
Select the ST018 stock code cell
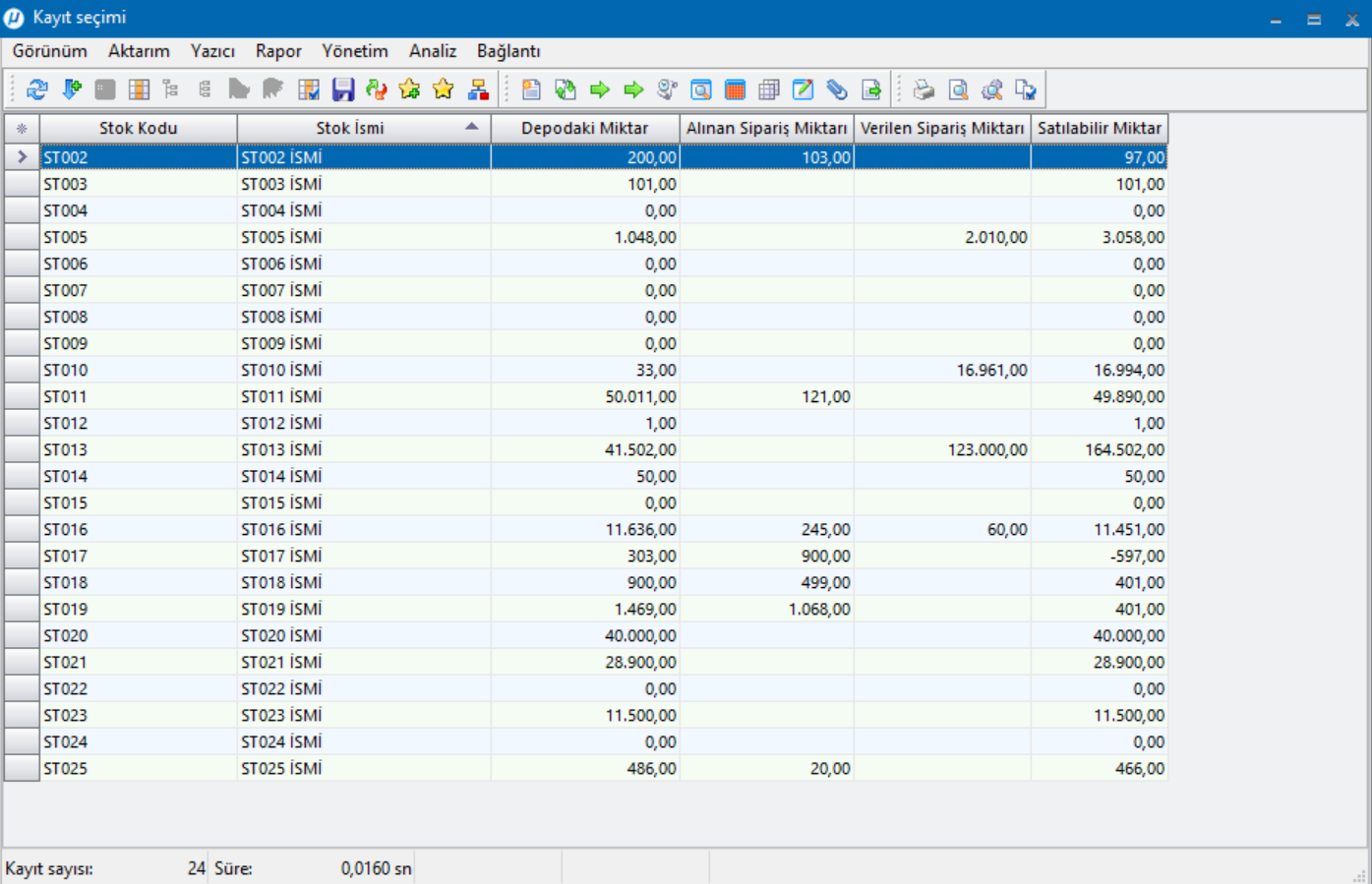(x=139, y=582)
